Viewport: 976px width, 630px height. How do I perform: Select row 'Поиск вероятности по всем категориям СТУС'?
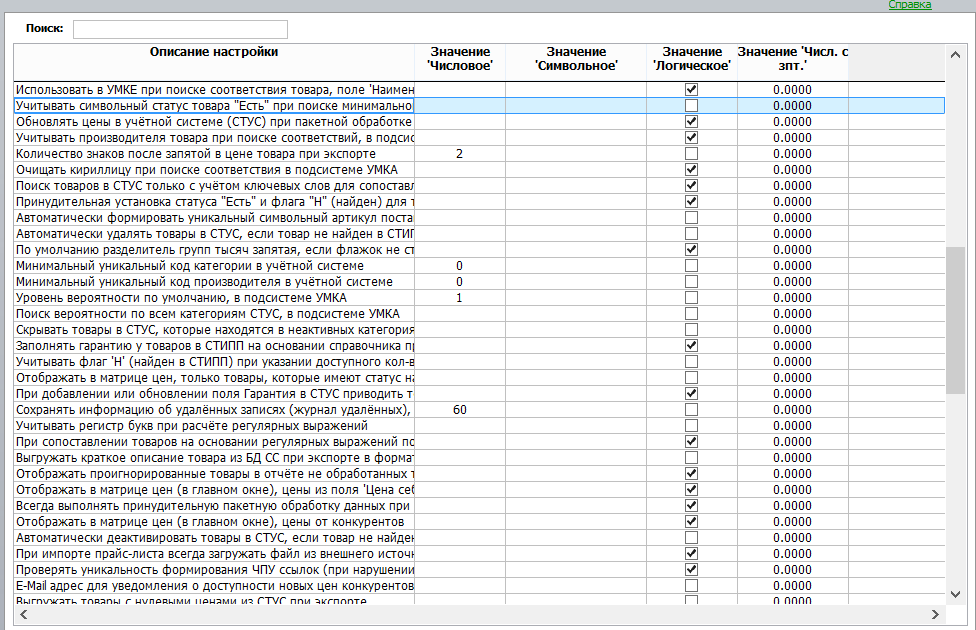[x=479, y=314]
